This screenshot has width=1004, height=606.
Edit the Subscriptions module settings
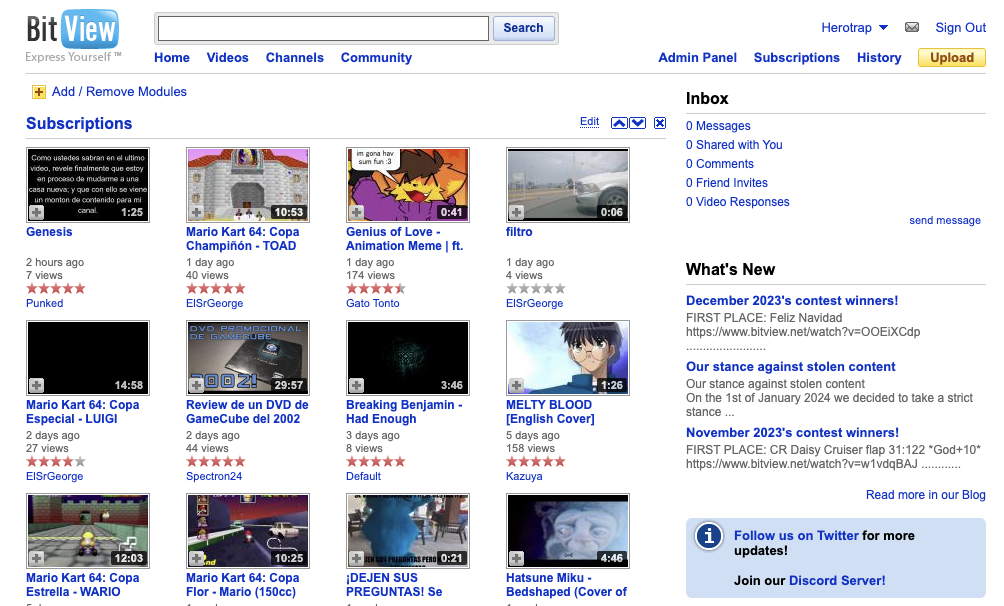589,122
